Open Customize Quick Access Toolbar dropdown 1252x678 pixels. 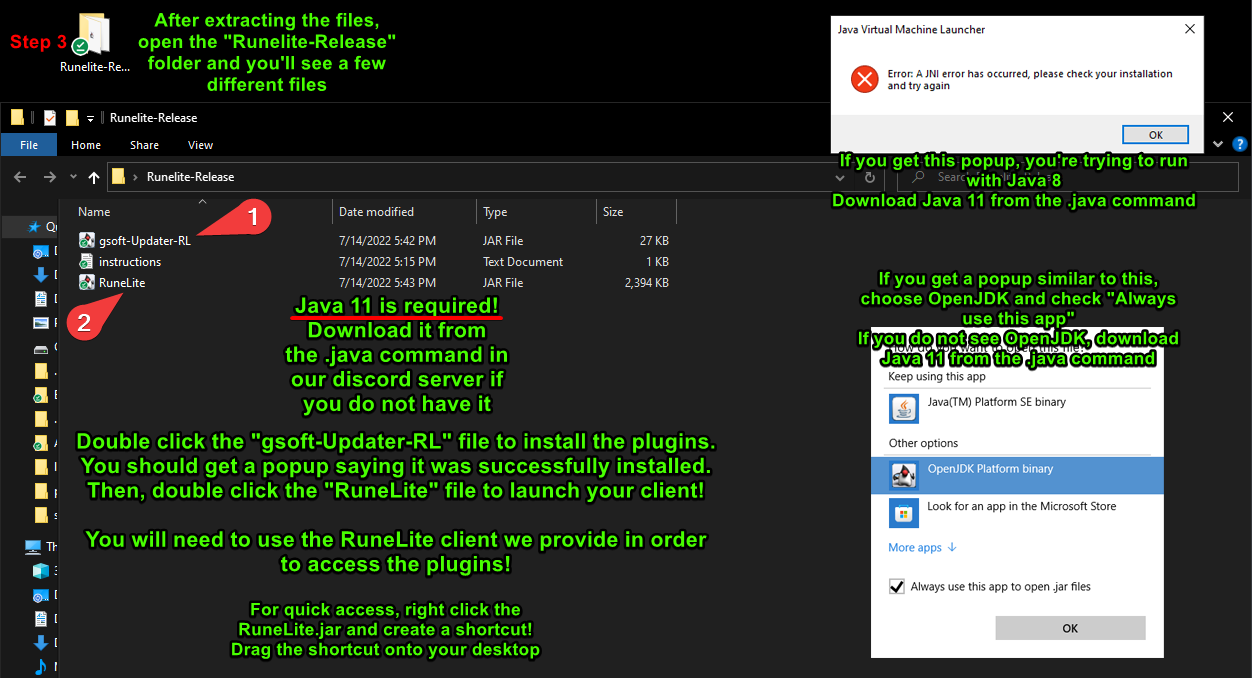[x=90, y=118]
